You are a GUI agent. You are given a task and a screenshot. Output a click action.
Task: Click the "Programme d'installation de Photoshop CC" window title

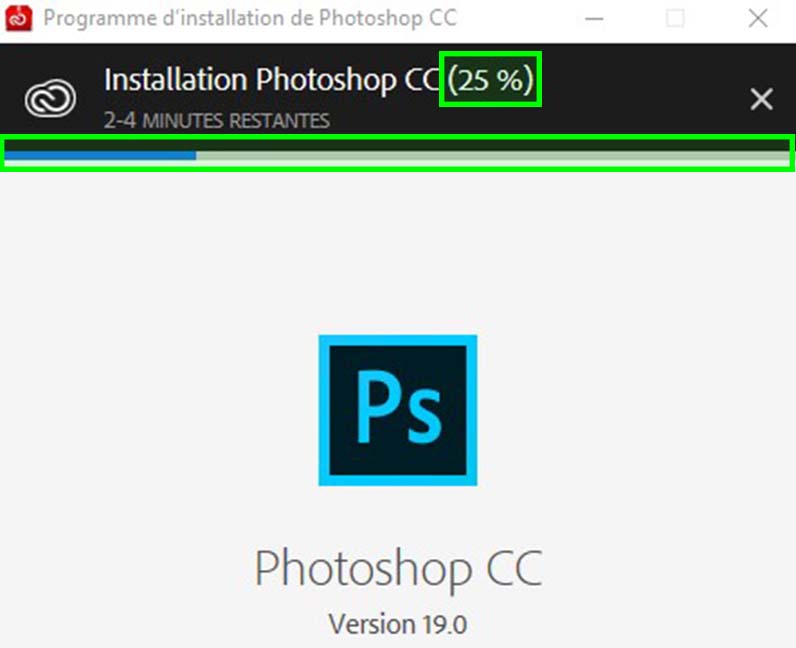click(x=250, y=18)
